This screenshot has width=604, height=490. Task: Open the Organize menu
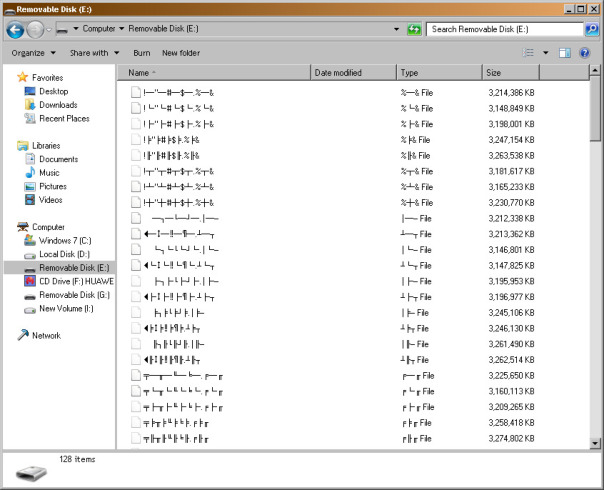point(34,53)
